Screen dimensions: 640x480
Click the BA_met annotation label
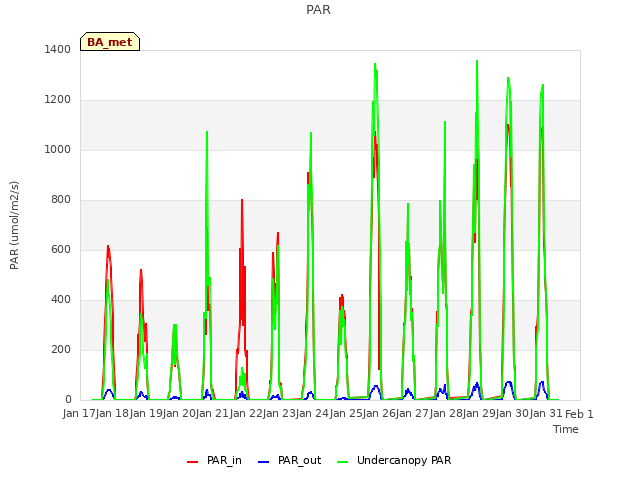pos(110,42)
